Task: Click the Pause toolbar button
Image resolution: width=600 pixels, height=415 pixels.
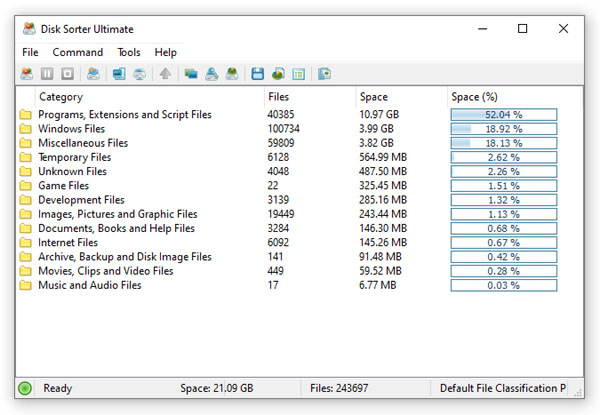Action: point(47,73)
